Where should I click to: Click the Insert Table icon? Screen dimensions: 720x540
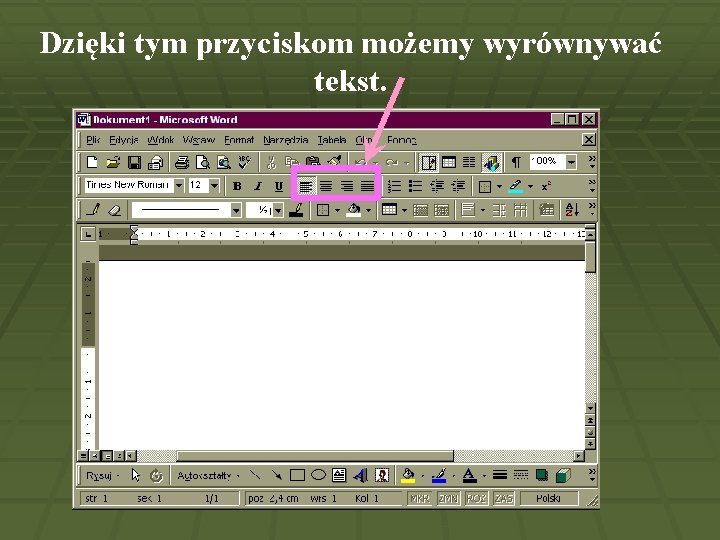click(449, 162)
